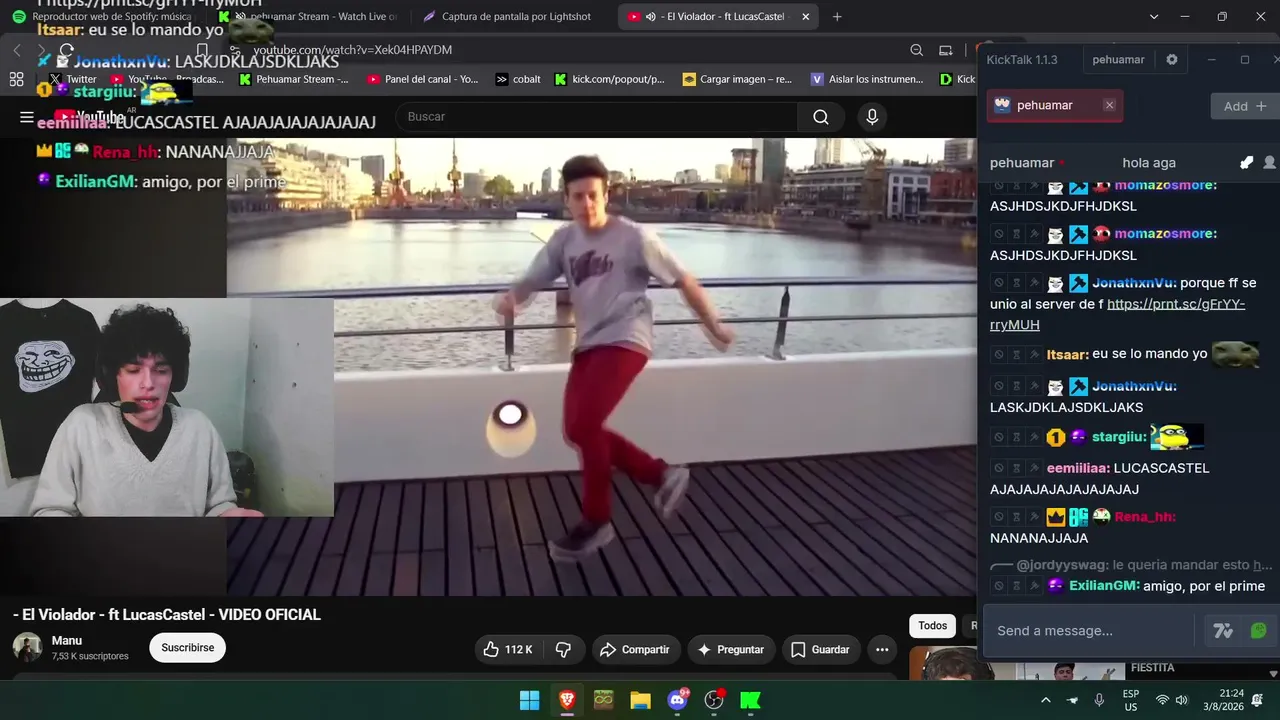Open KickTalk settings gear
Viewport: 1280px width, 720px height.
(x=1172, y=60)
